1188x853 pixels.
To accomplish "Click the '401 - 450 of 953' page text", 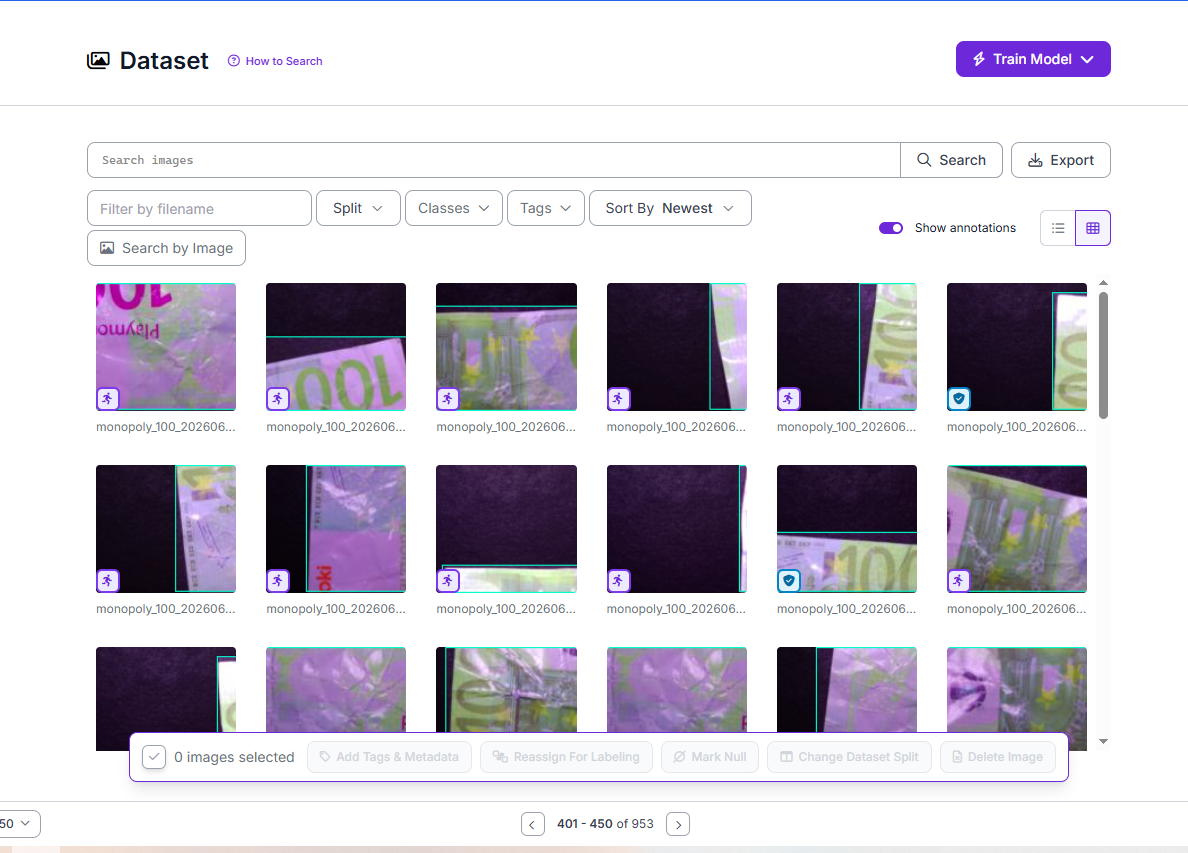I will click(605, 823).
